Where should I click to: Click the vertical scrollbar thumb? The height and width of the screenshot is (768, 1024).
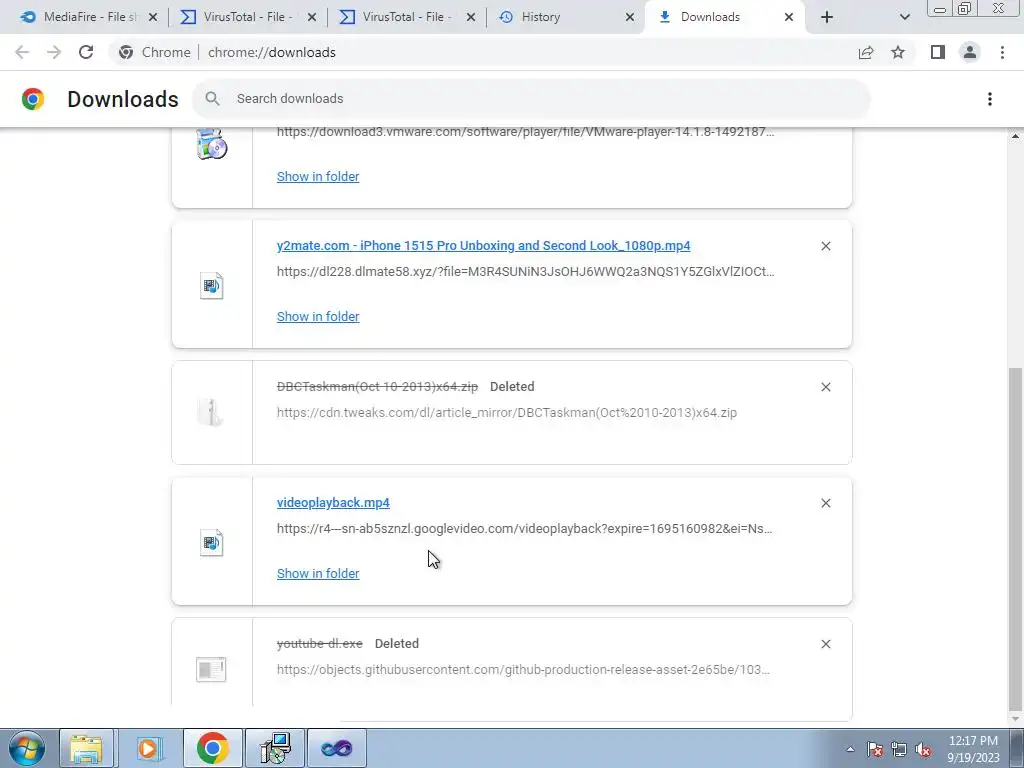[x=1015, y=539]
